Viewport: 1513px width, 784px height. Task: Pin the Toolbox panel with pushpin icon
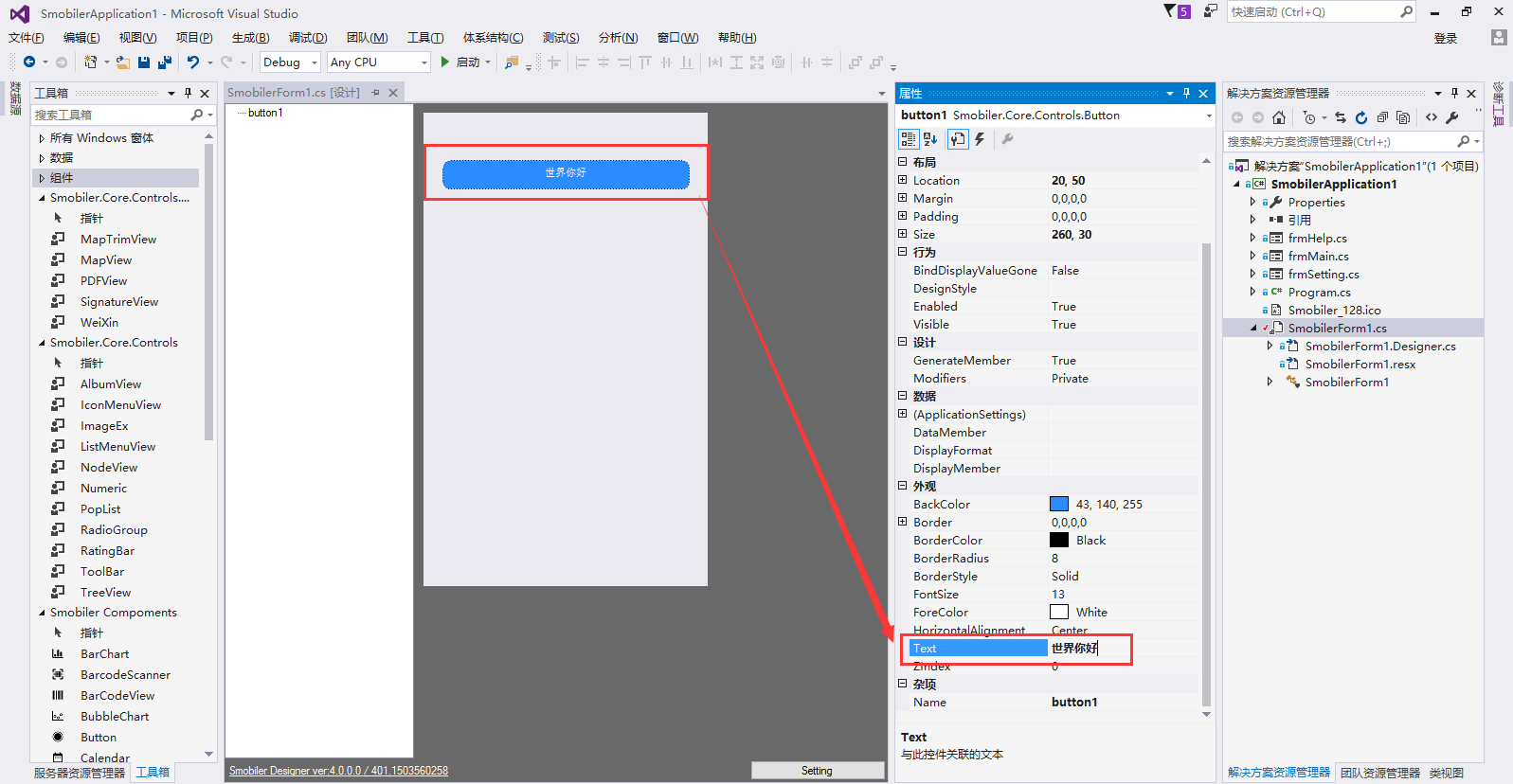point(188,93)
